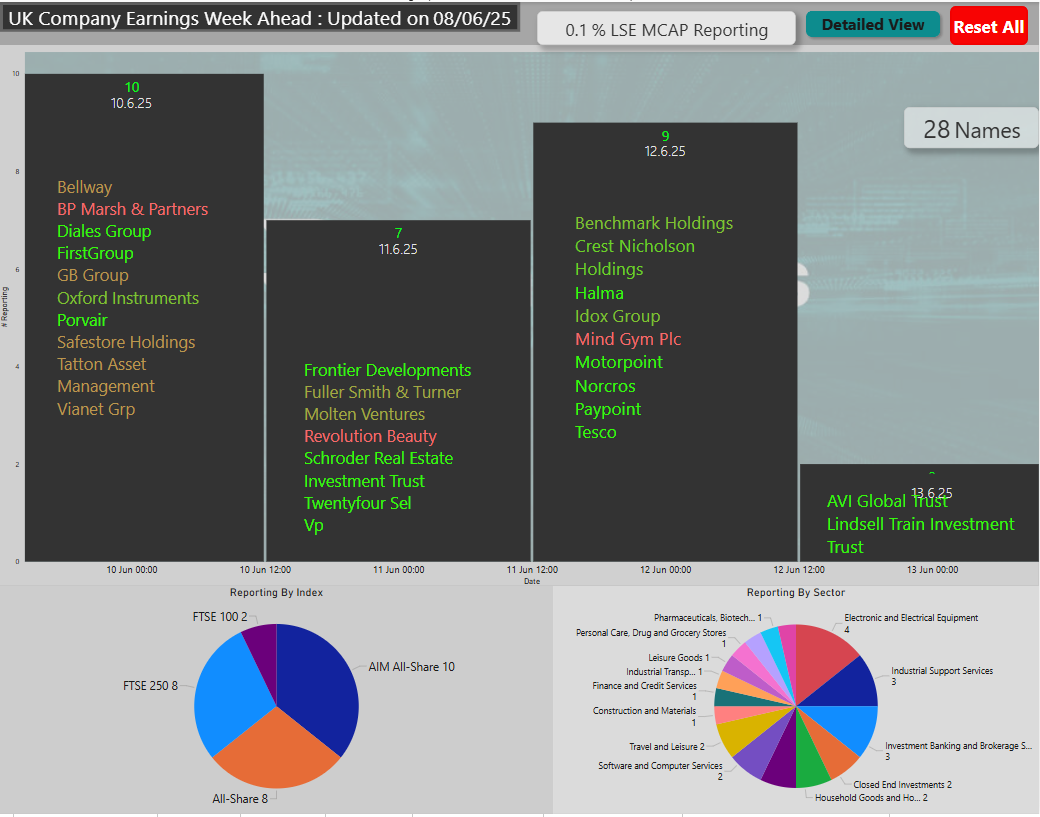This screenshot has height=817, width=1040.
Task: Click the Software and Computer Services label
Action: [x=660, y=771]
